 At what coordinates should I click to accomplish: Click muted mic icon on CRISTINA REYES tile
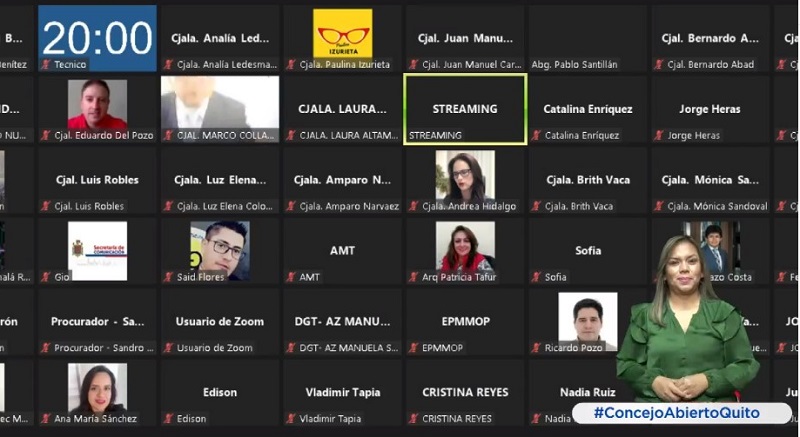click(414, 419)
